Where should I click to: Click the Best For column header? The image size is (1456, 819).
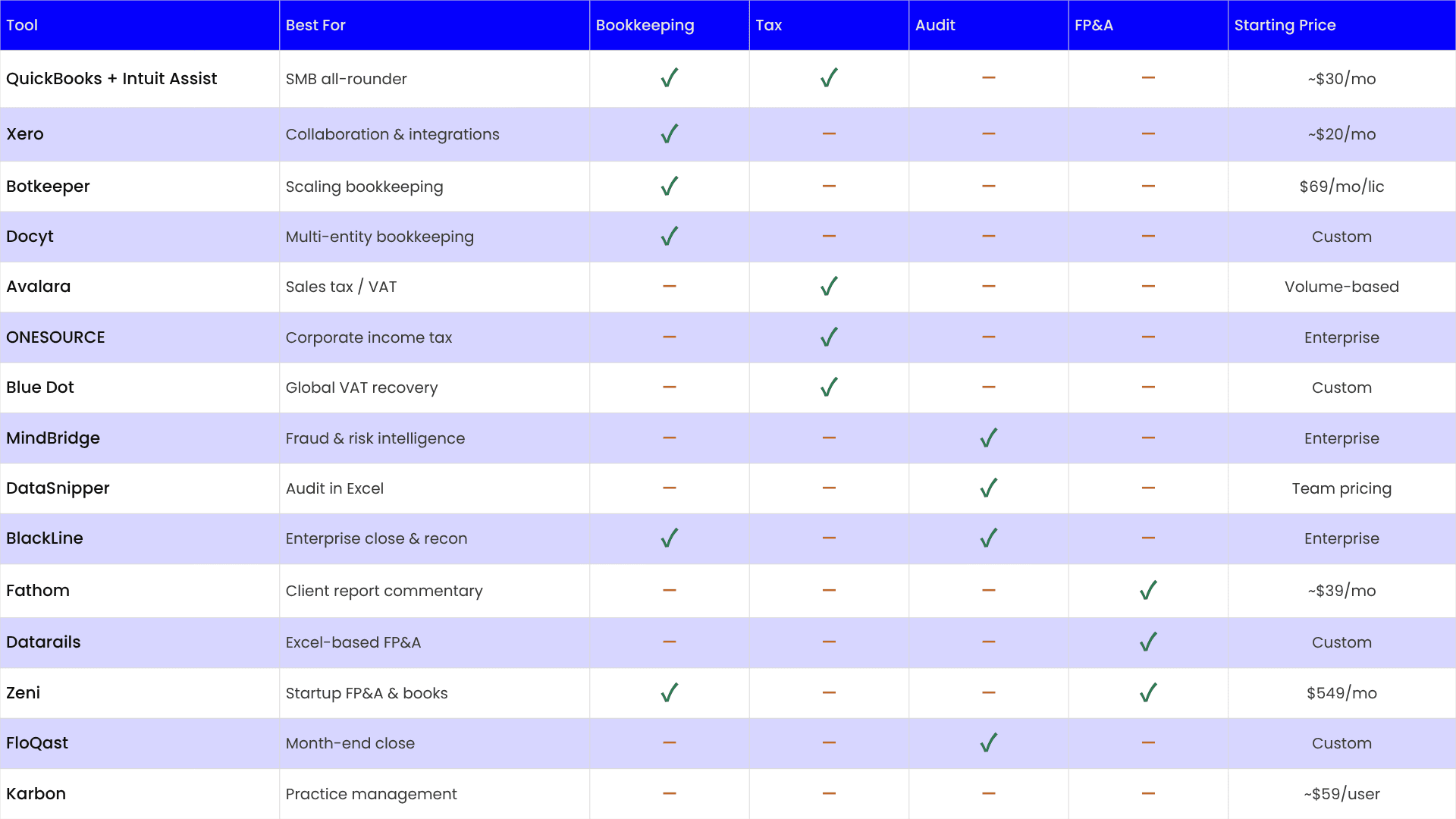[x=315, y=25]
